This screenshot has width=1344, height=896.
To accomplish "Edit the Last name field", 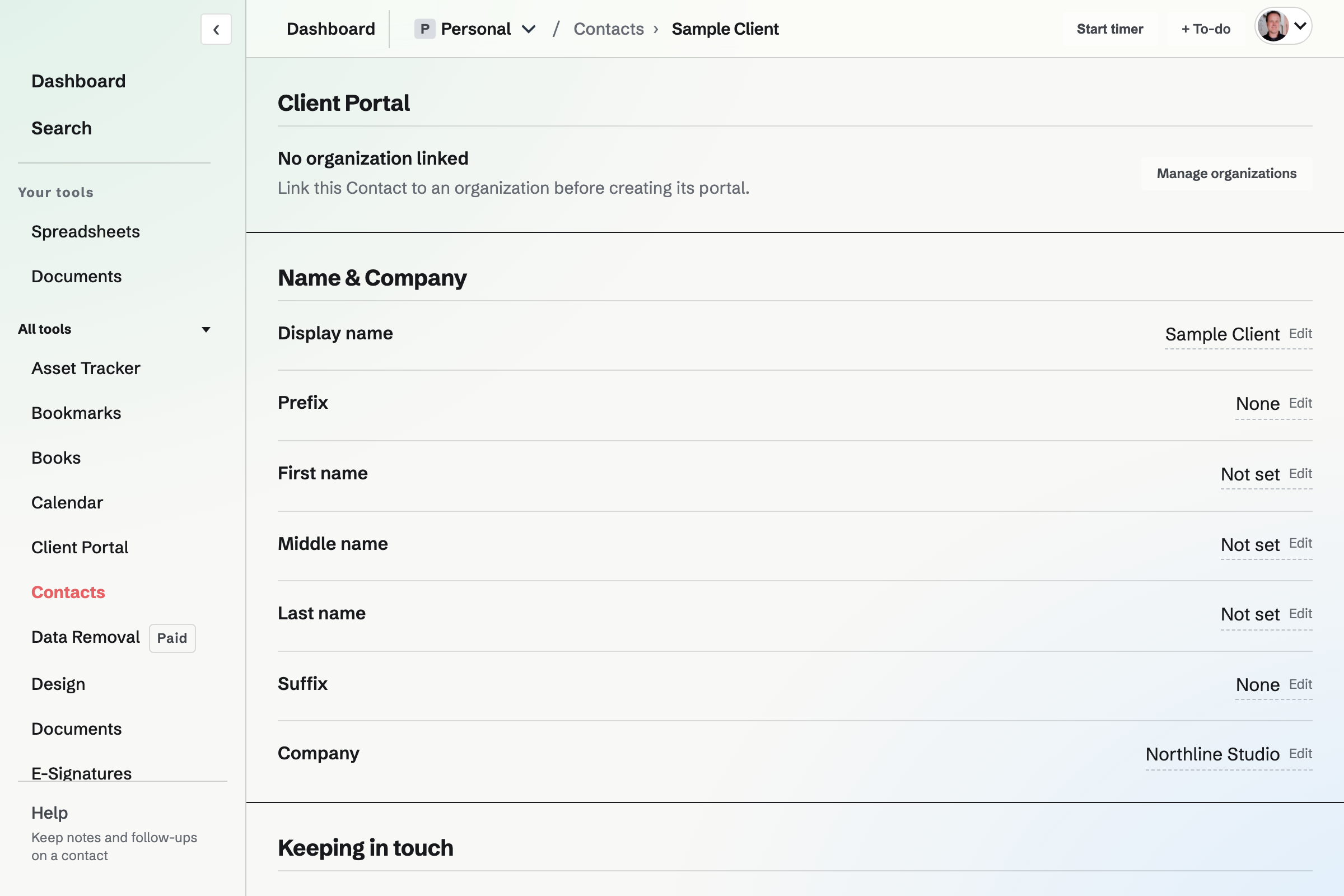I will [x=1300, y=613].
